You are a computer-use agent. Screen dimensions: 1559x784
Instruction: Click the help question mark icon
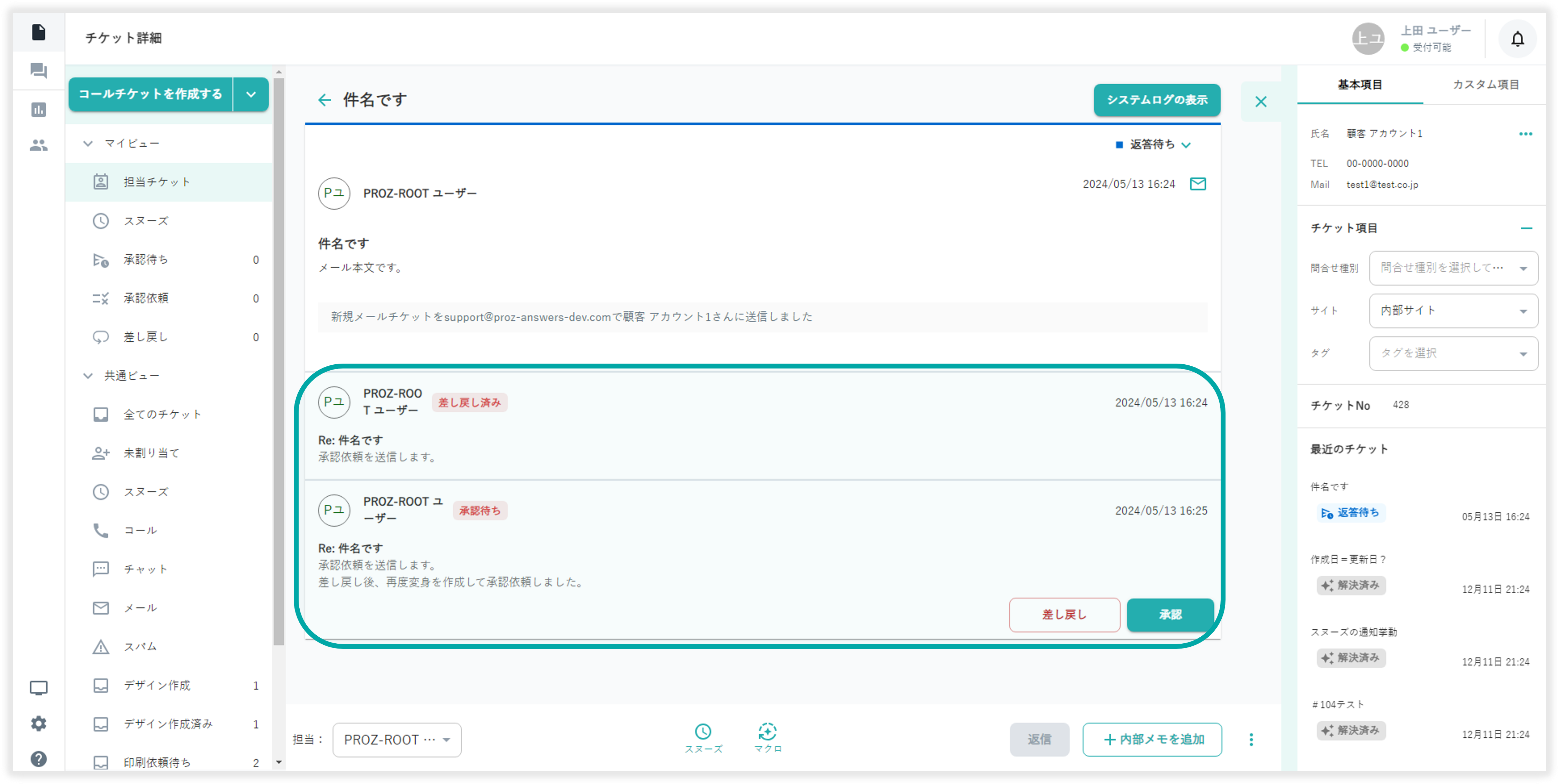[x=39, y=759]
